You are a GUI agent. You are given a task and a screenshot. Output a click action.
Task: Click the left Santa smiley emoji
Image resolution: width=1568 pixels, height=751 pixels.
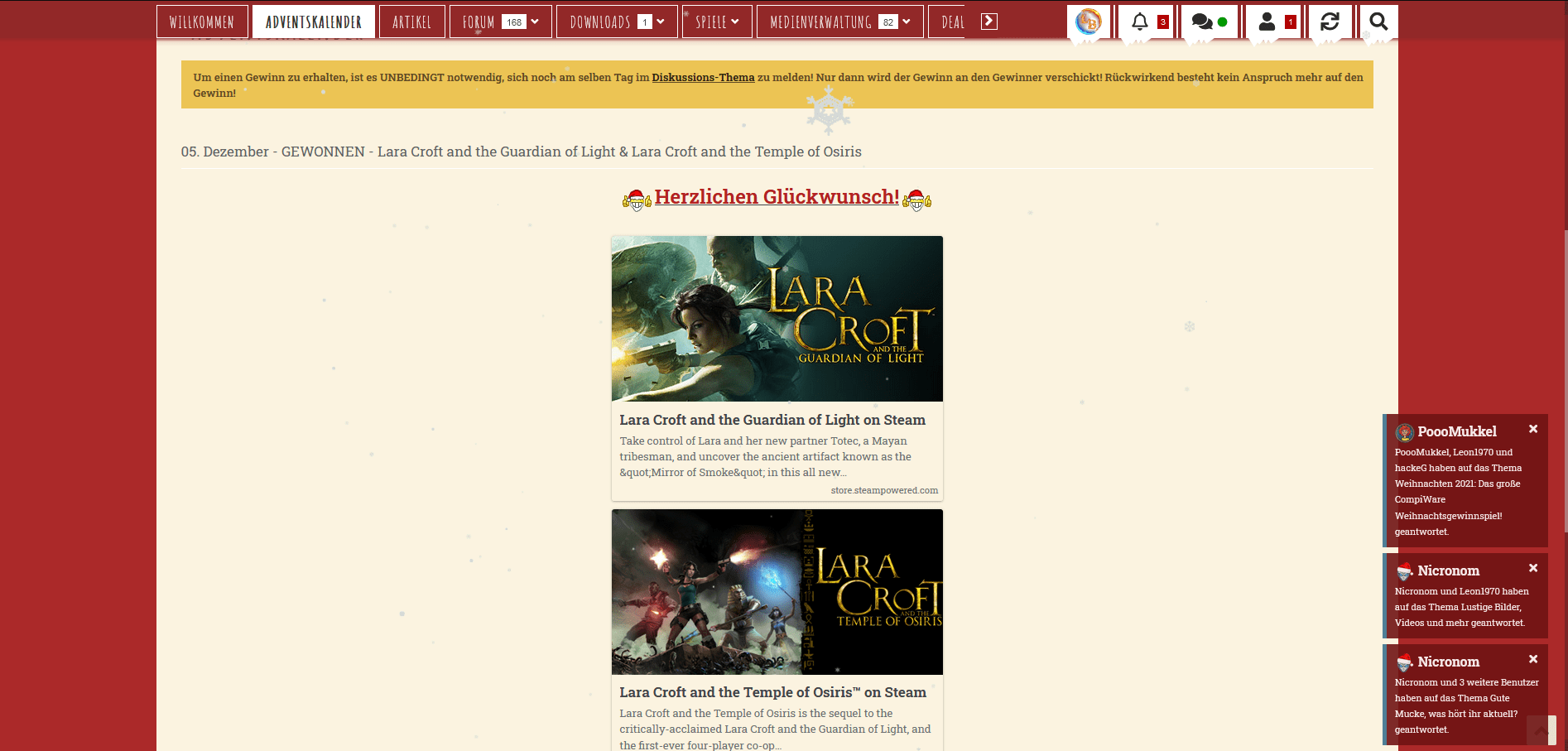click(635, 200)
